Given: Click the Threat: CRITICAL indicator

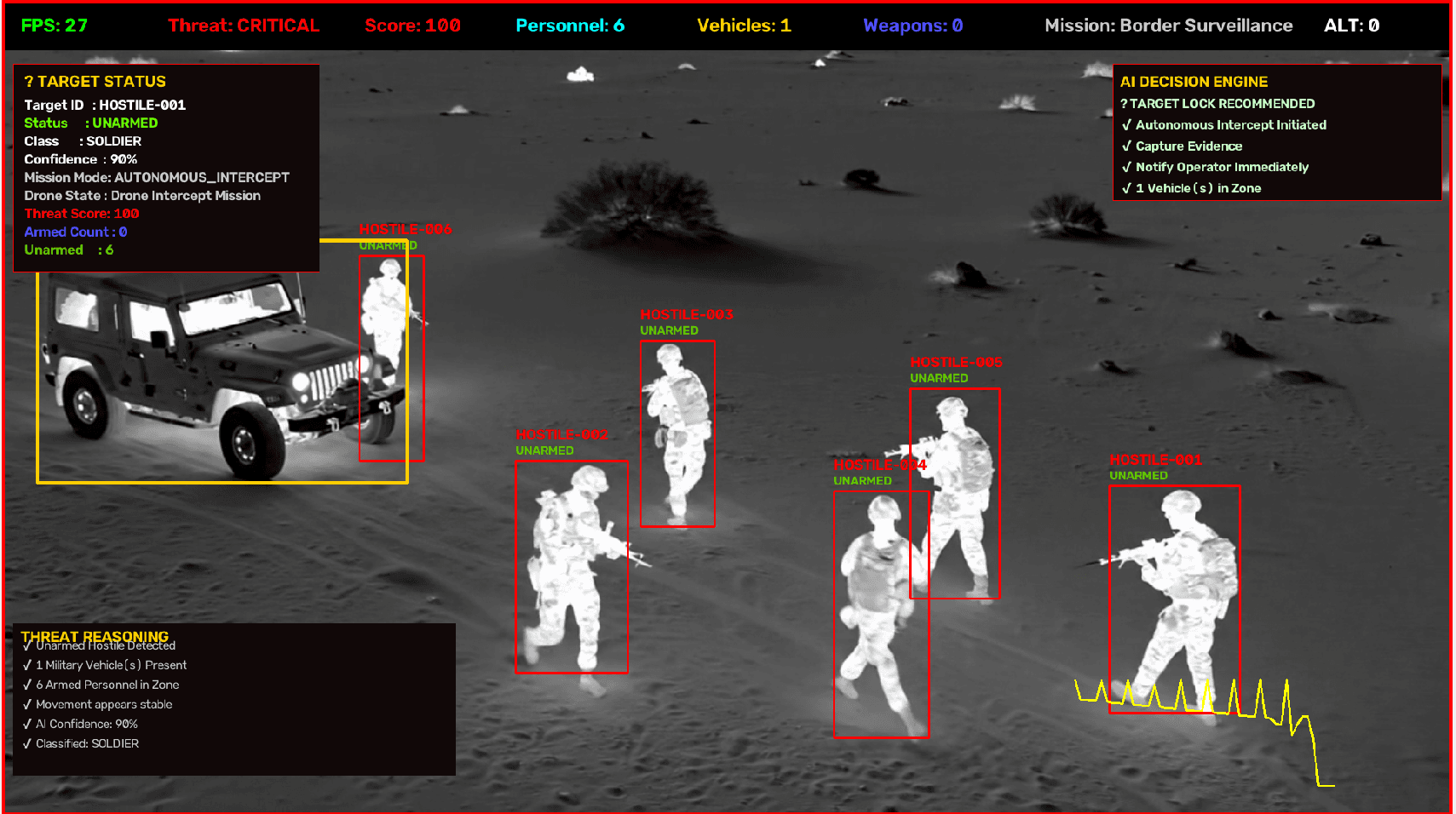Looking at the screenshot, I should [244, 26].
